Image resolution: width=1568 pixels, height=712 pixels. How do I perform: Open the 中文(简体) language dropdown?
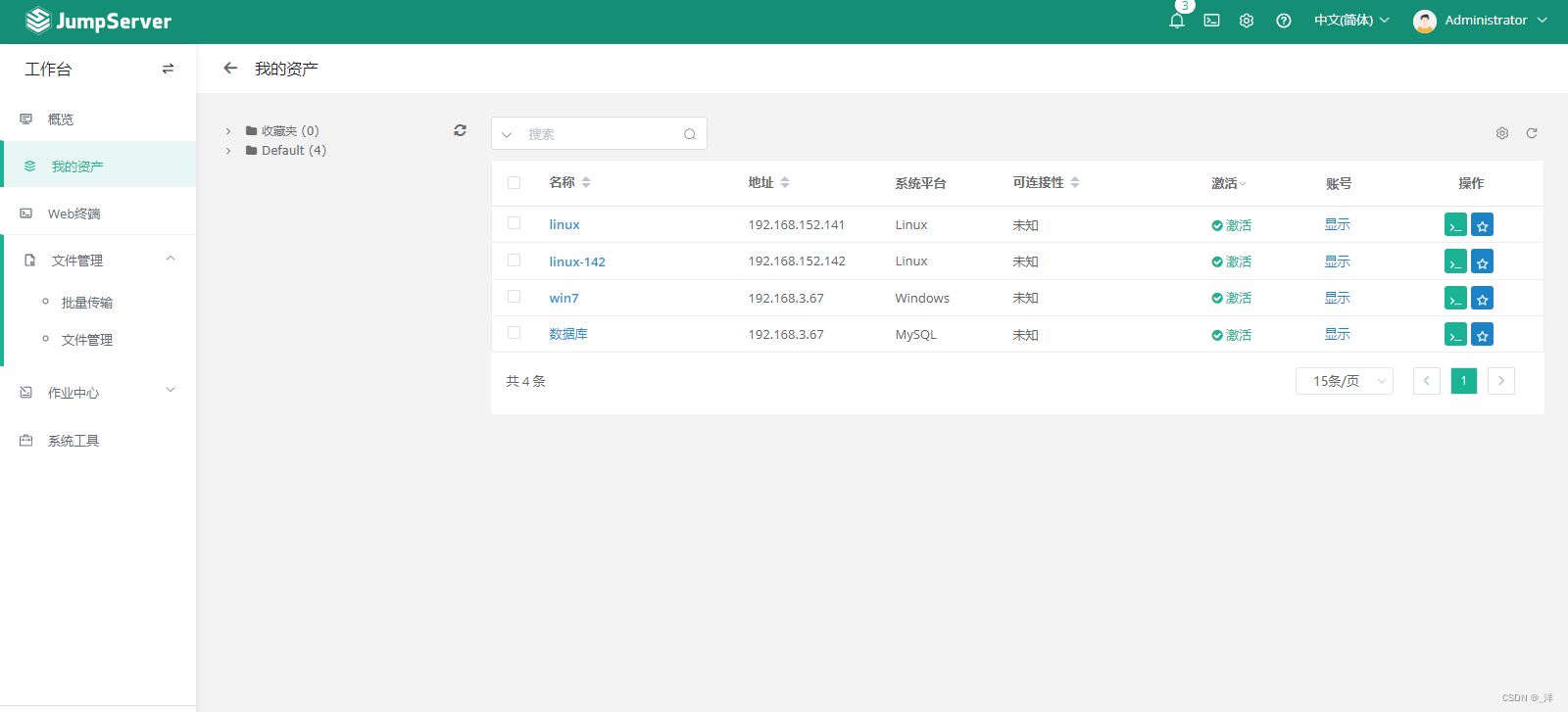(1351, 21)
